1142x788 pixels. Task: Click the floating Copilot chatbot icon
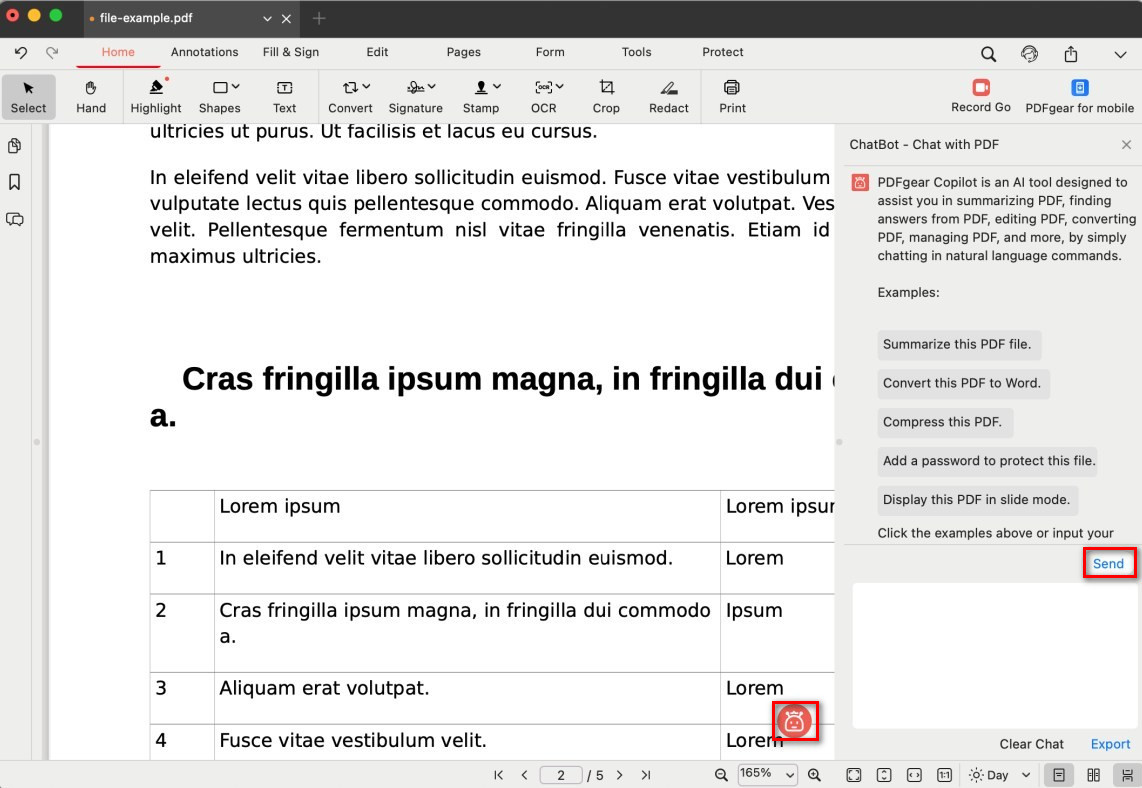[795, 721]
